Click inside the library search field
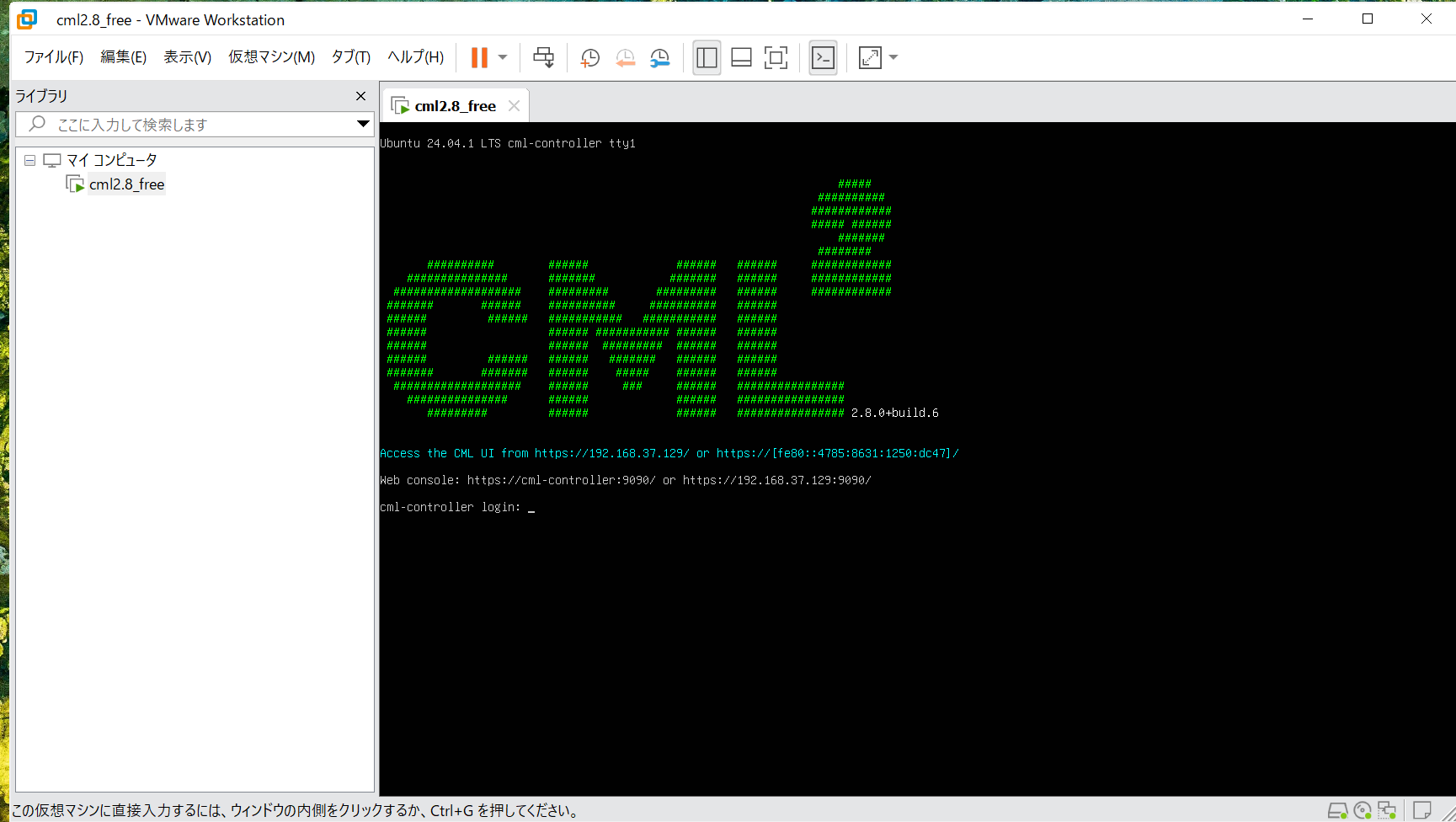 click(x=194, y=124)
